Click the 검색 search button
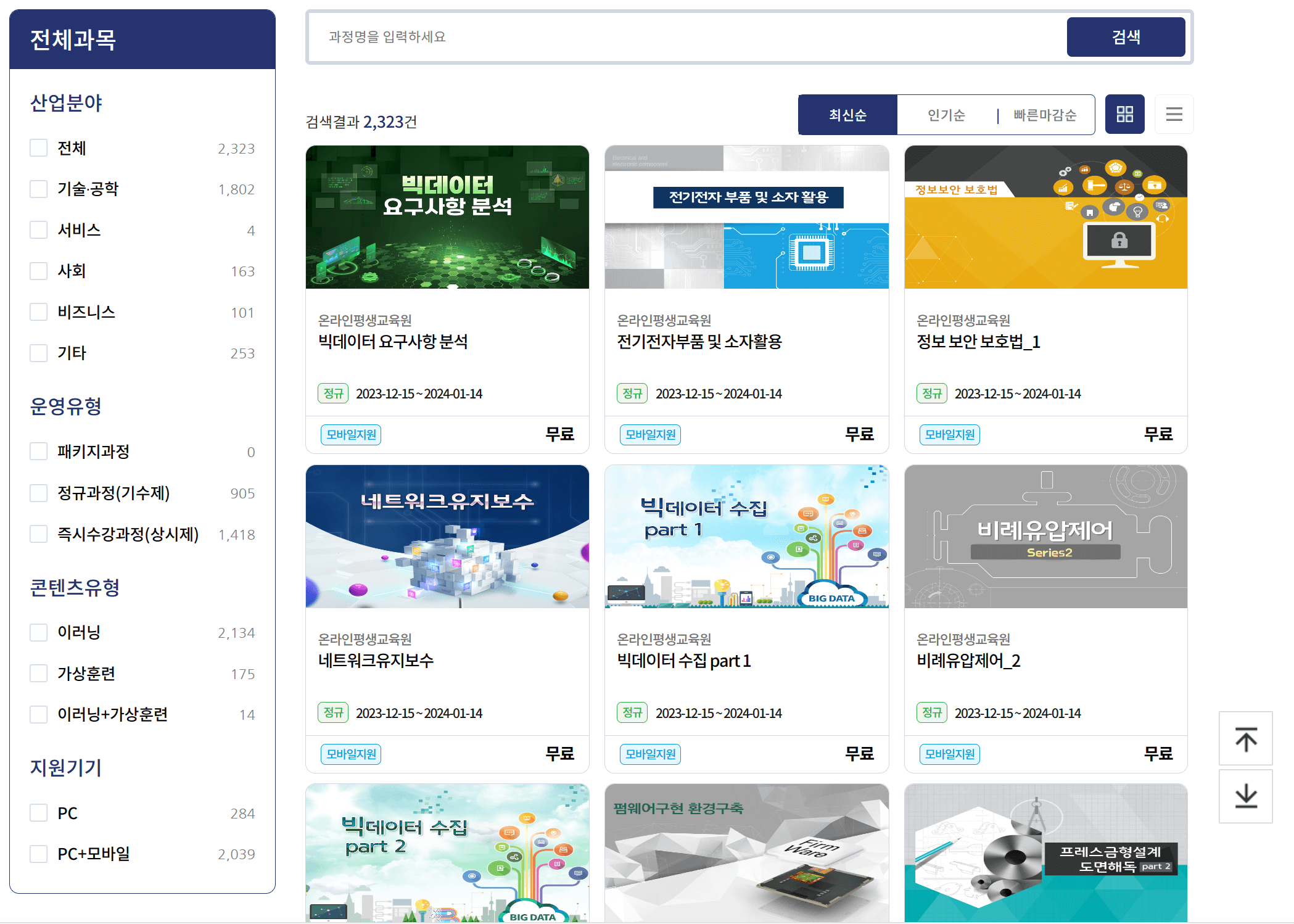Image resolution: width=1294 pixels, height=924 pixels. [1126, 36]
